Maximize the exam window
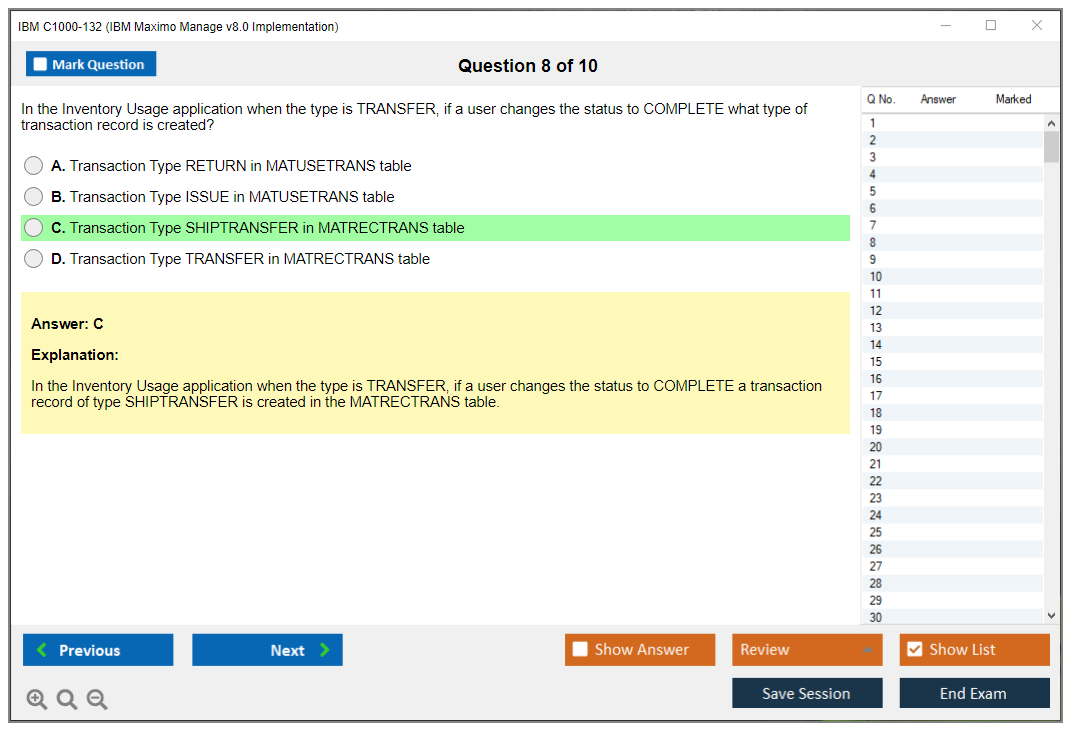The height and width of the screenshot is (735, 1075). pos(991,26)
